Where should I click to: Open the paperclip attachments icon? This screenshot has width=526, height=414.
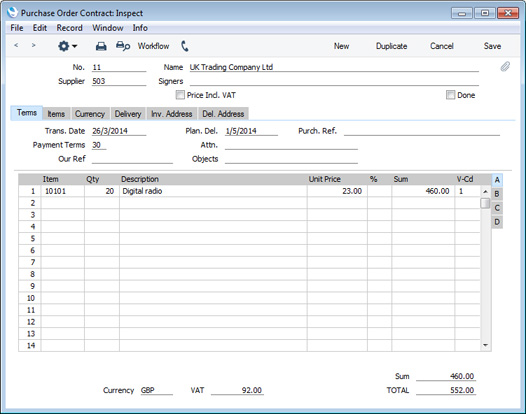[505, 66]
